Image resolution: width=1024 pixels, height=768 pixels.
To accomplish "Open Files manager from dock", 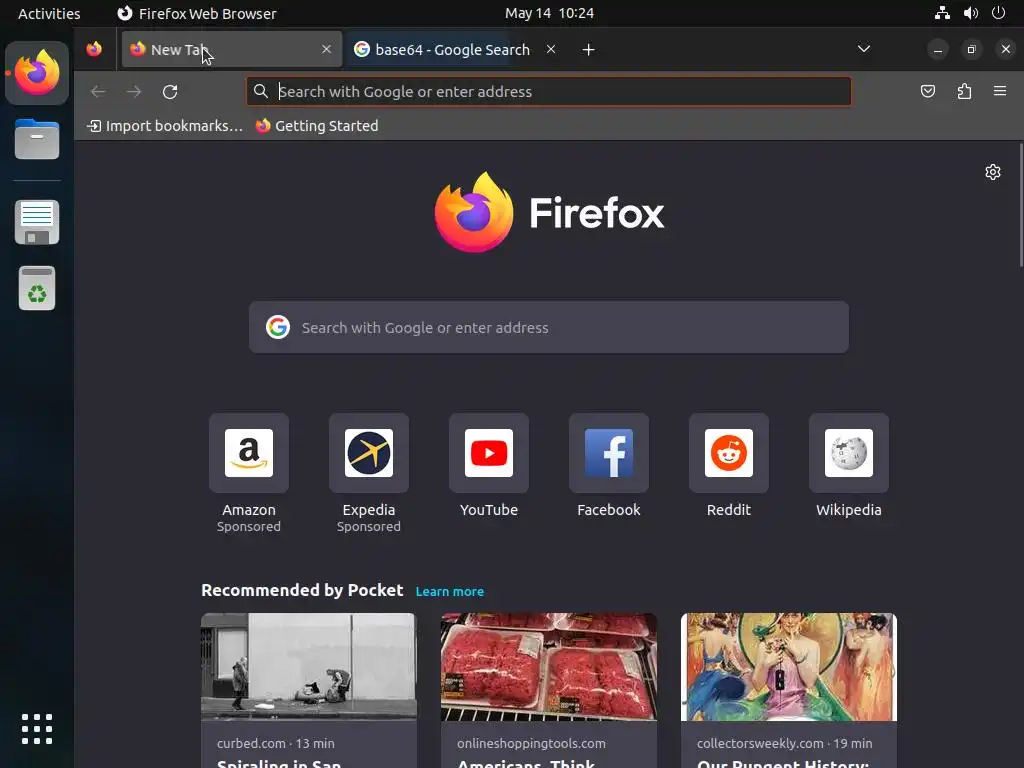I will click(37, 138).
